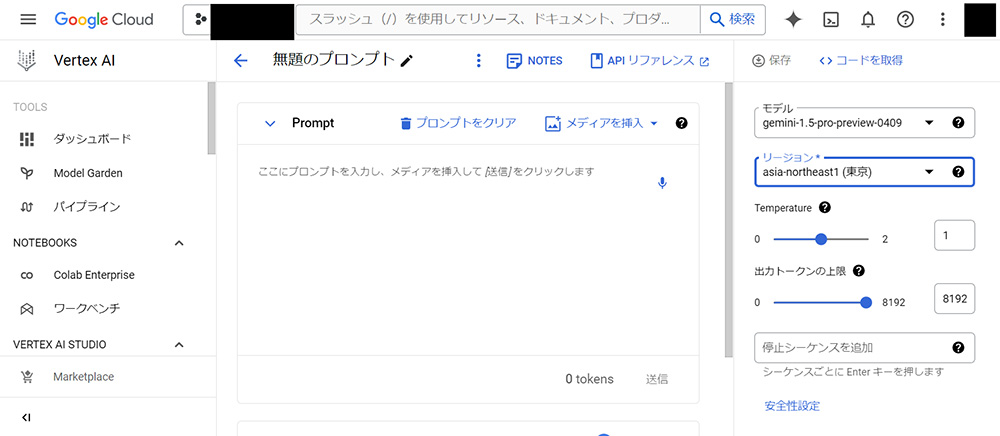
Task: Open the NOTES panel
Action: click(534, 61)
